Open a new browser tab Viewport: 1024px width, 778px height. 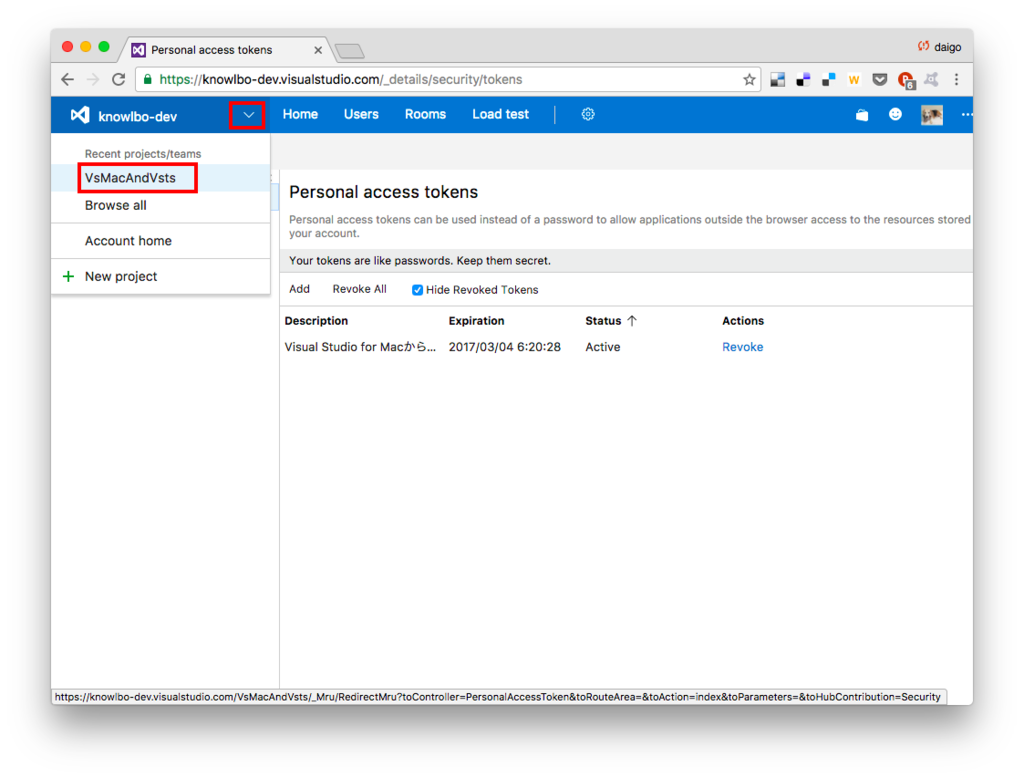coord(350,51)
